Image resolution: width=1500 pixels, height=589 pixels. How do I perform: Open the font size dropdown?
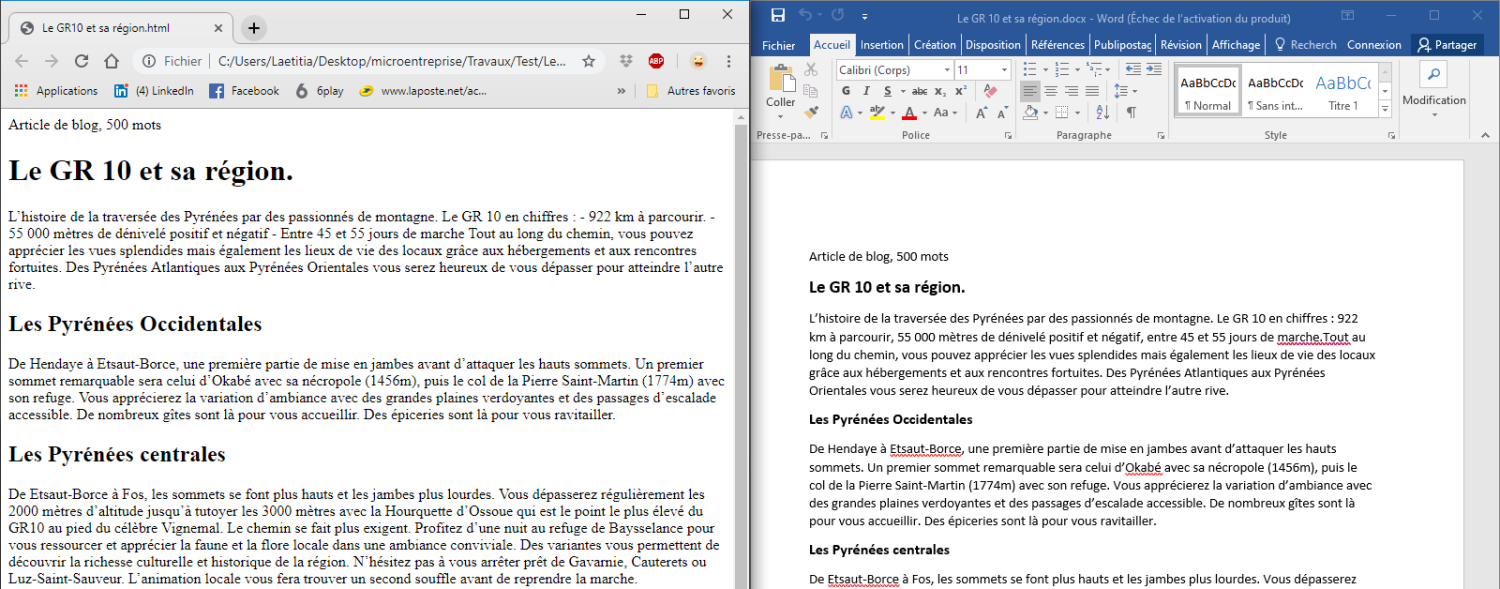tap(1004, 70)
